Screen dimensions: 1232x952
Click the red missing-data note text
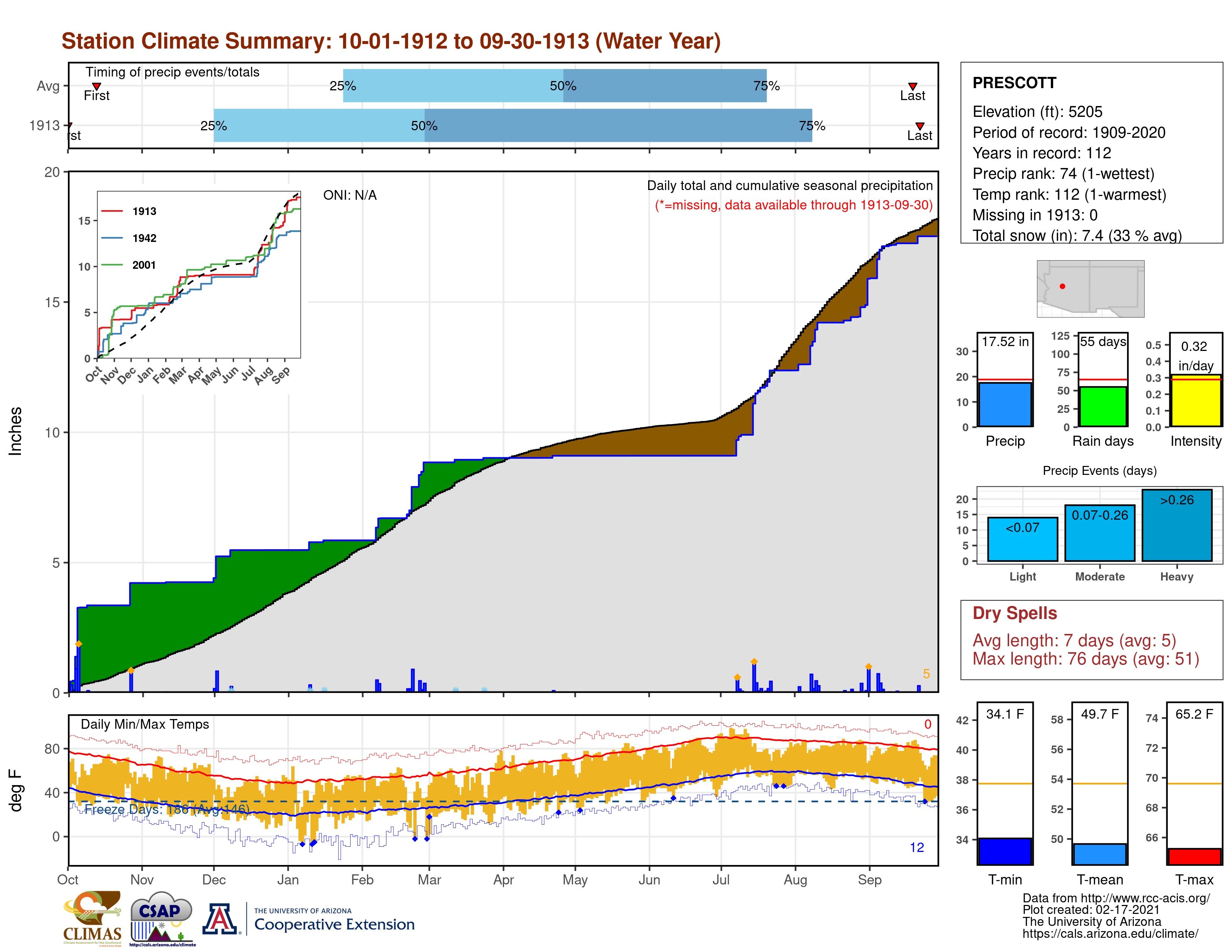coord(793,205)
